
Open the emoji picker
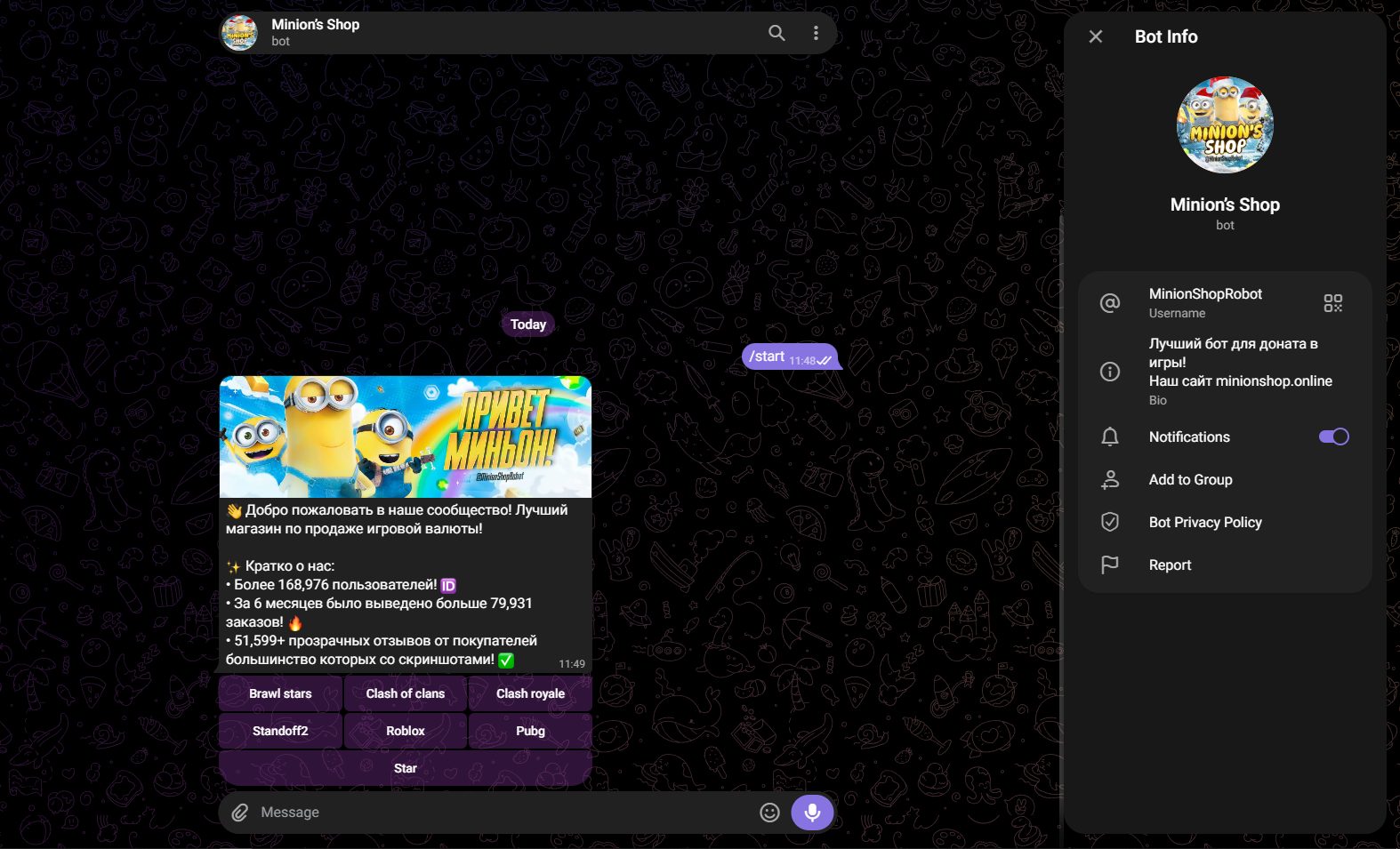coord(769,813)
